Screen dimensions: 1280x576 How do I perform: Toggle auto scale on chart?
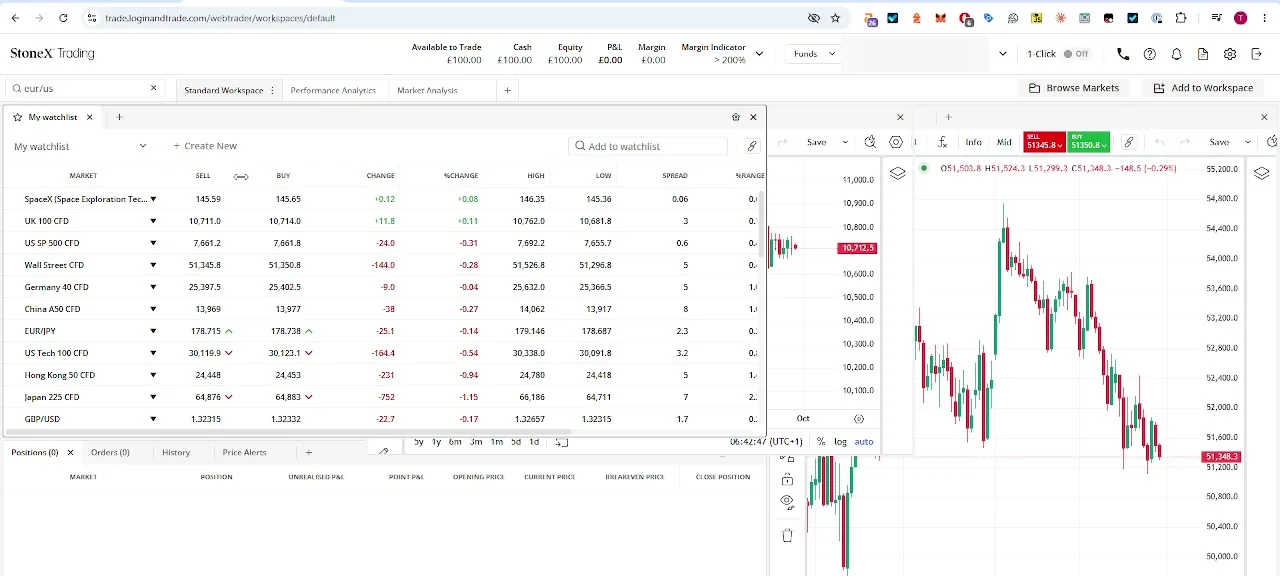(x=864, y=442)
